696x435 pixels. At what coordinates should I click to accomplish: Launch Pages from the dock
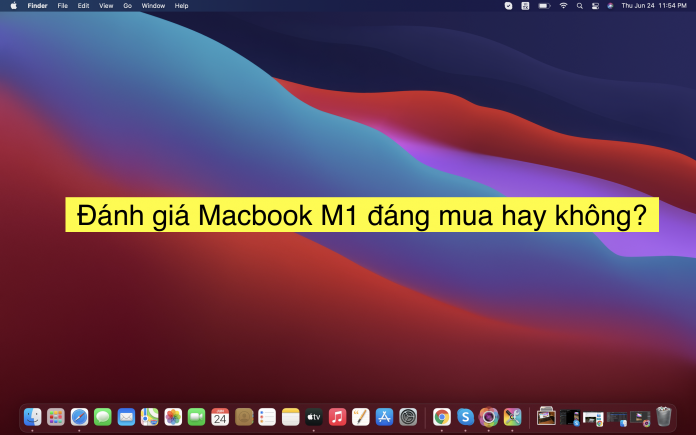point(361,417)
